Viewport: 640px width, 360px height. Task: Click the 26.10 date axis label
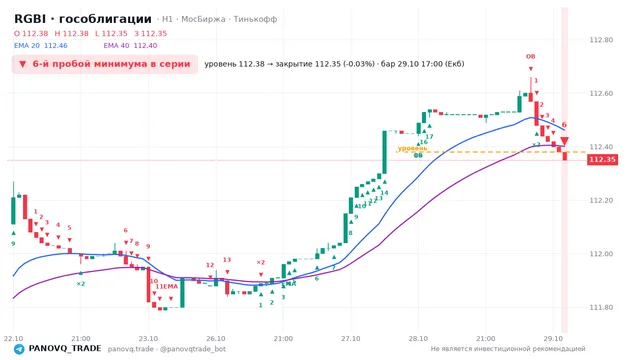216,338
